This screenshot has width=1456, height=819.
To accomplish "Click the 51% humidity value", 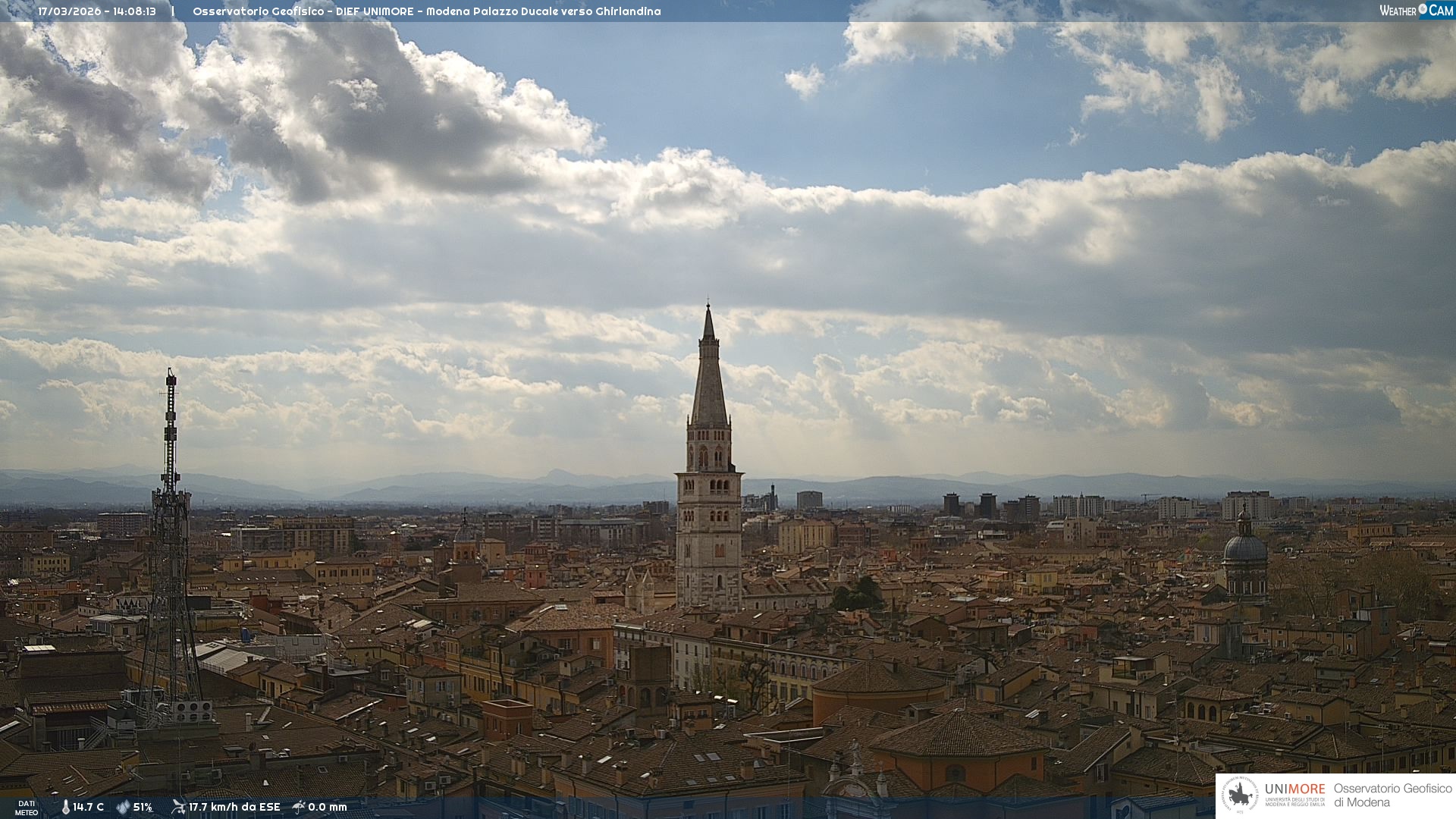I will [x=143, y=807].
